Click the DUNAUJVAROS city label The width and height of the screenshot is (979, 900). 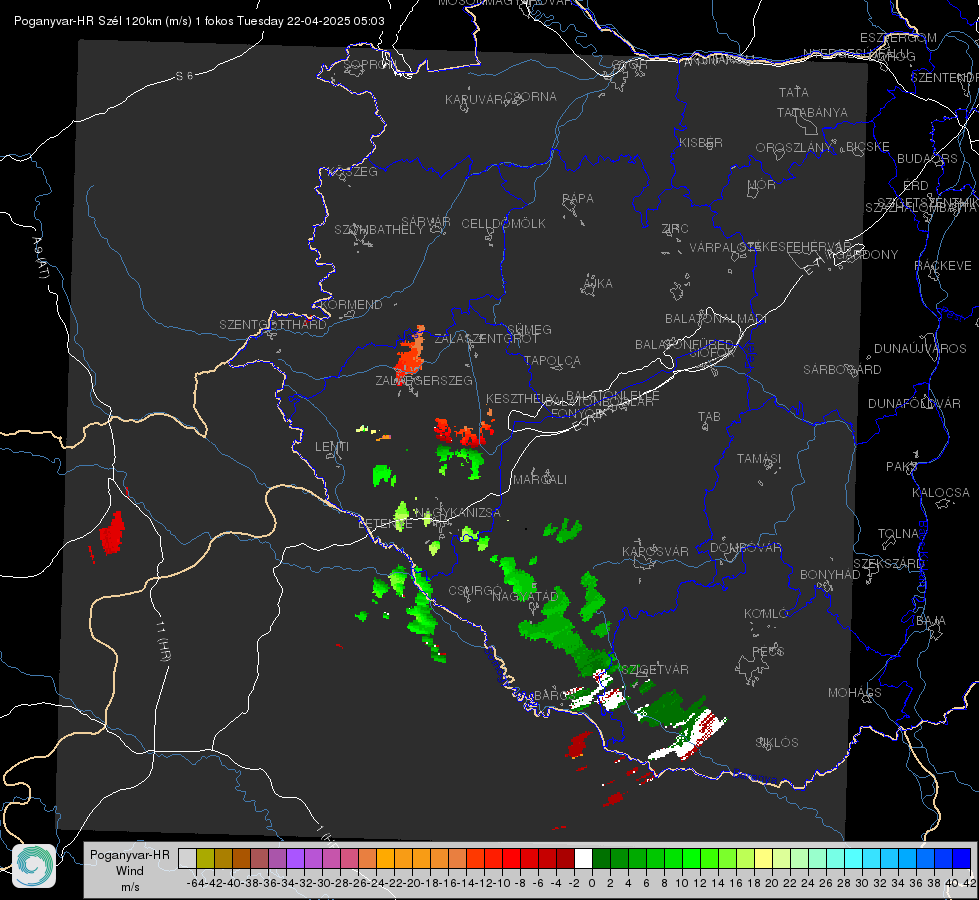(920, 349)
